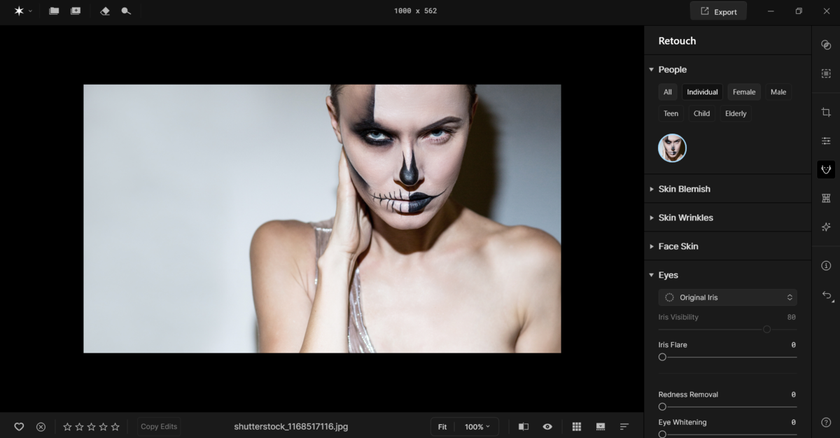
Task: Select the Female people filter
Action: (x=743, y=92)
